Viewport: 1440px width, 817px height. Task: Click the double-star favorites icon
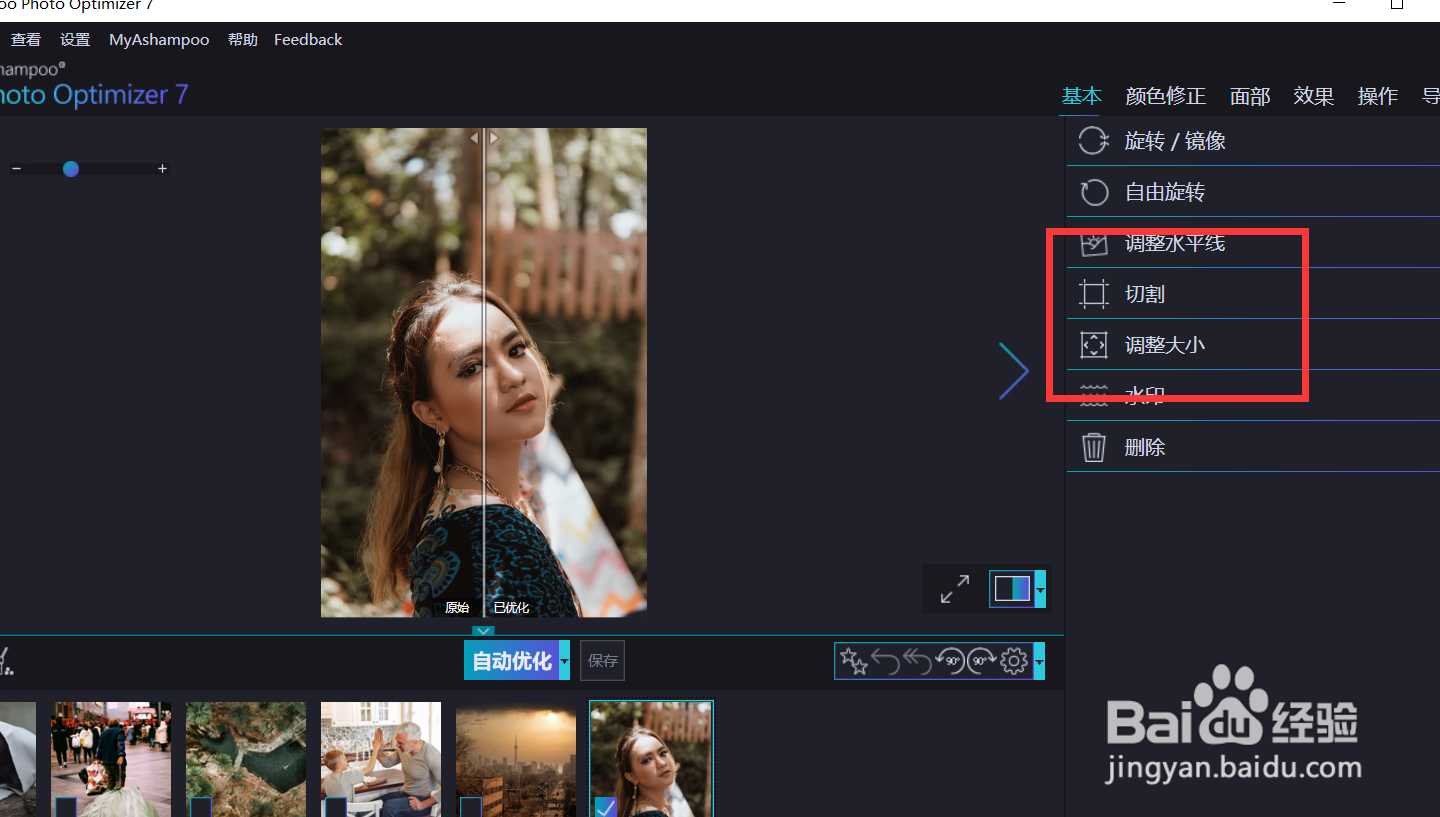854,661
